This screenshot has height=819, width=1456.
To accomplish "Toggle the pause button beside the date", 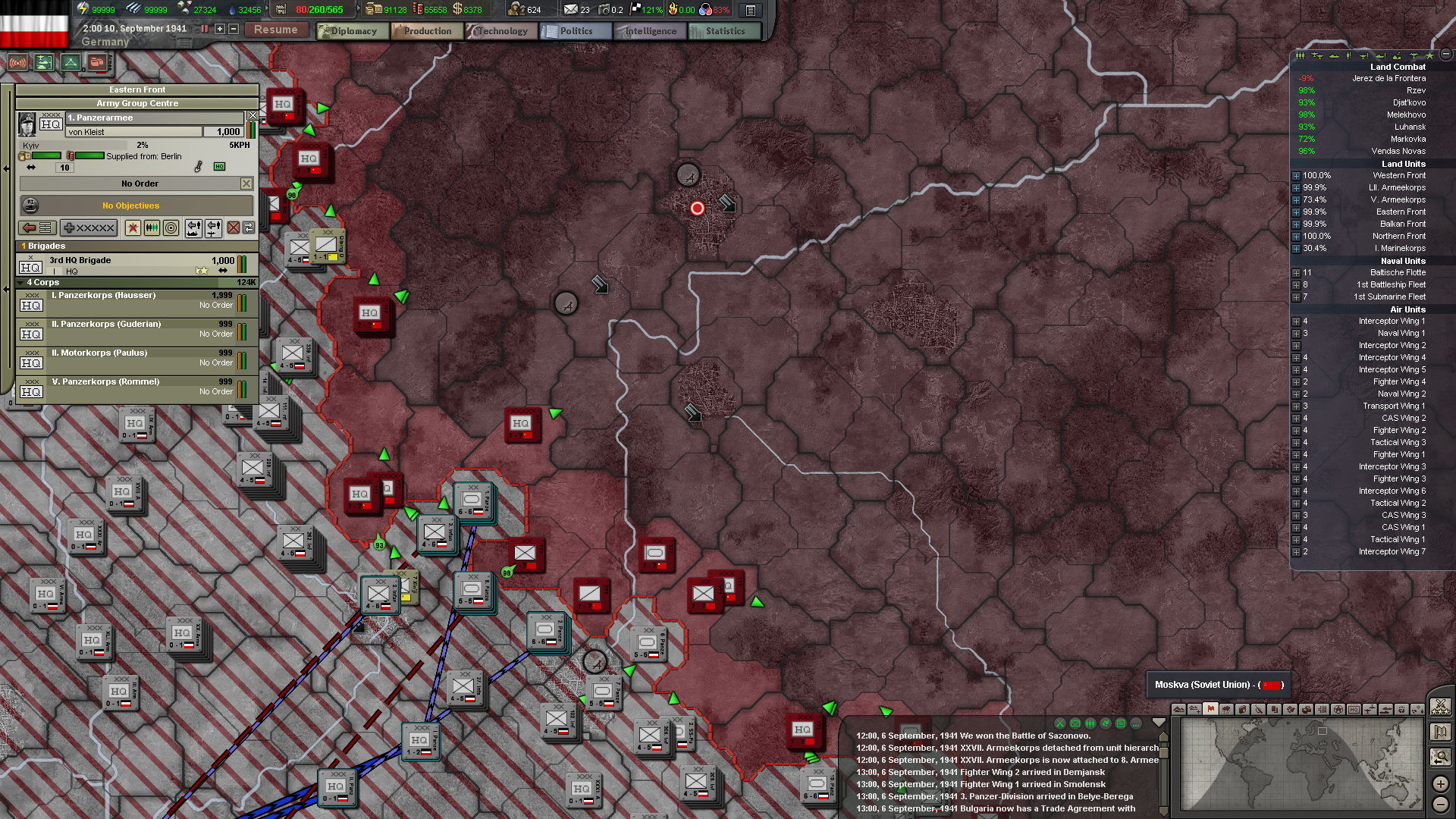I will pyautogui.click(x=205, y=29).
